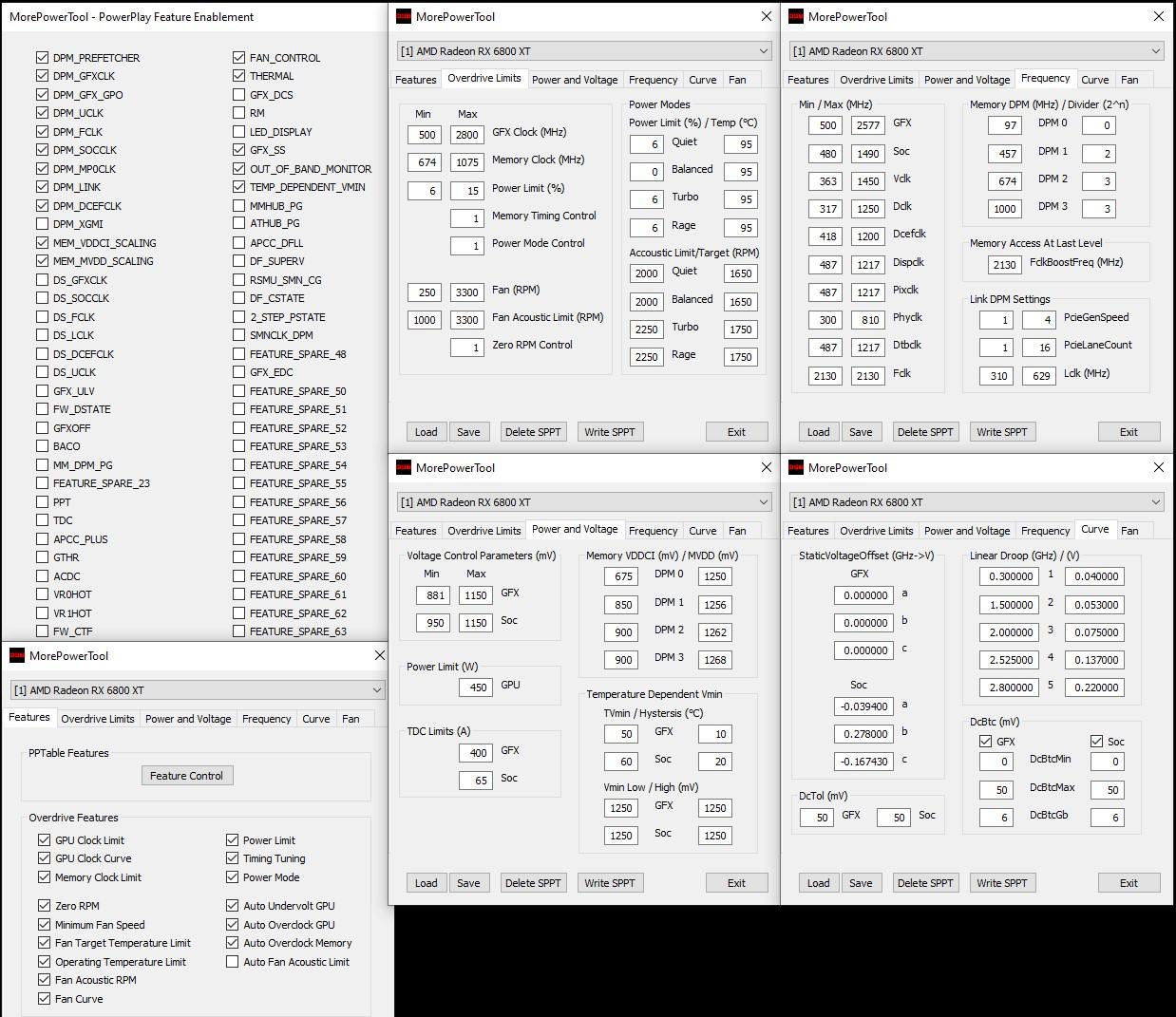Viewport: 1176px width, 1017px height.
Task: Click Load in Power and Voltage window
Action: point(427,883)
